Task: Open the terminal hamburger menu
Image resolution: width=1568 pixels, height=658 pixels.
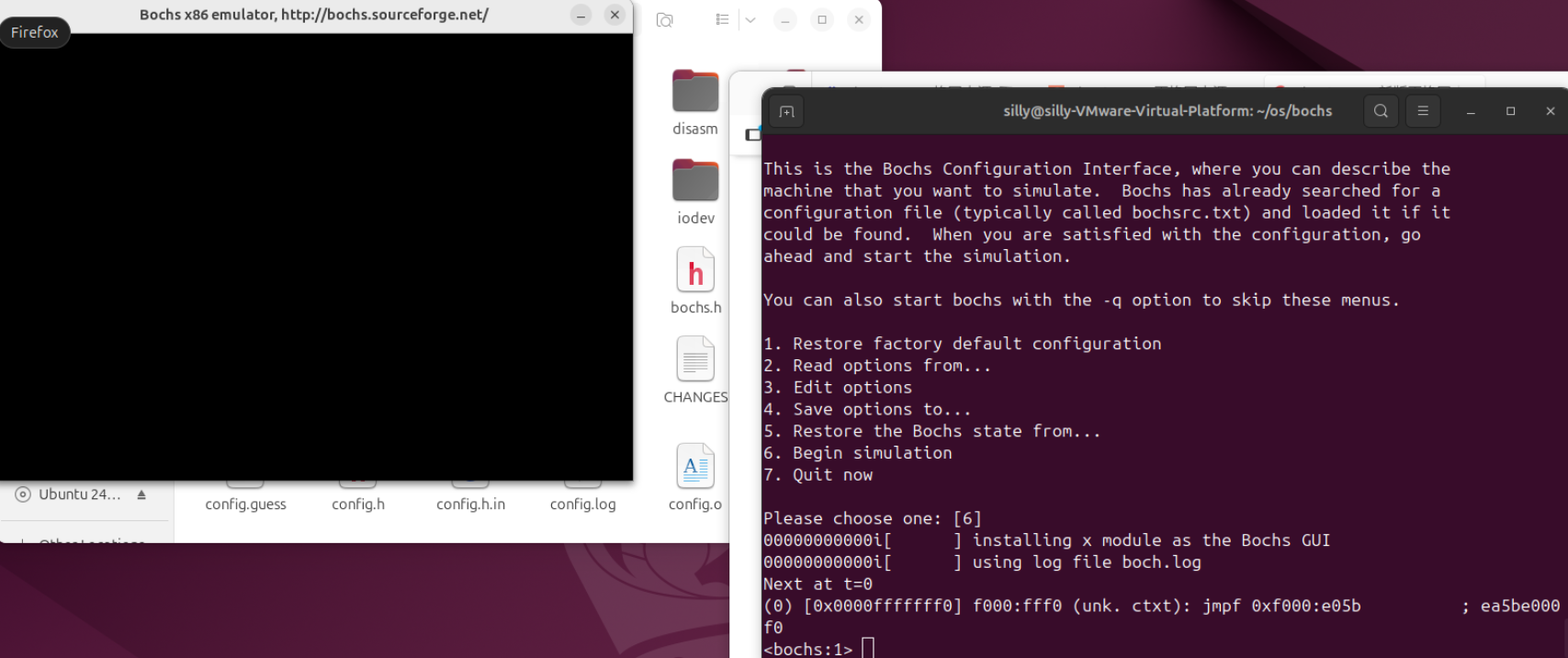Action: pyautogui.click(x=1423, y=111)
